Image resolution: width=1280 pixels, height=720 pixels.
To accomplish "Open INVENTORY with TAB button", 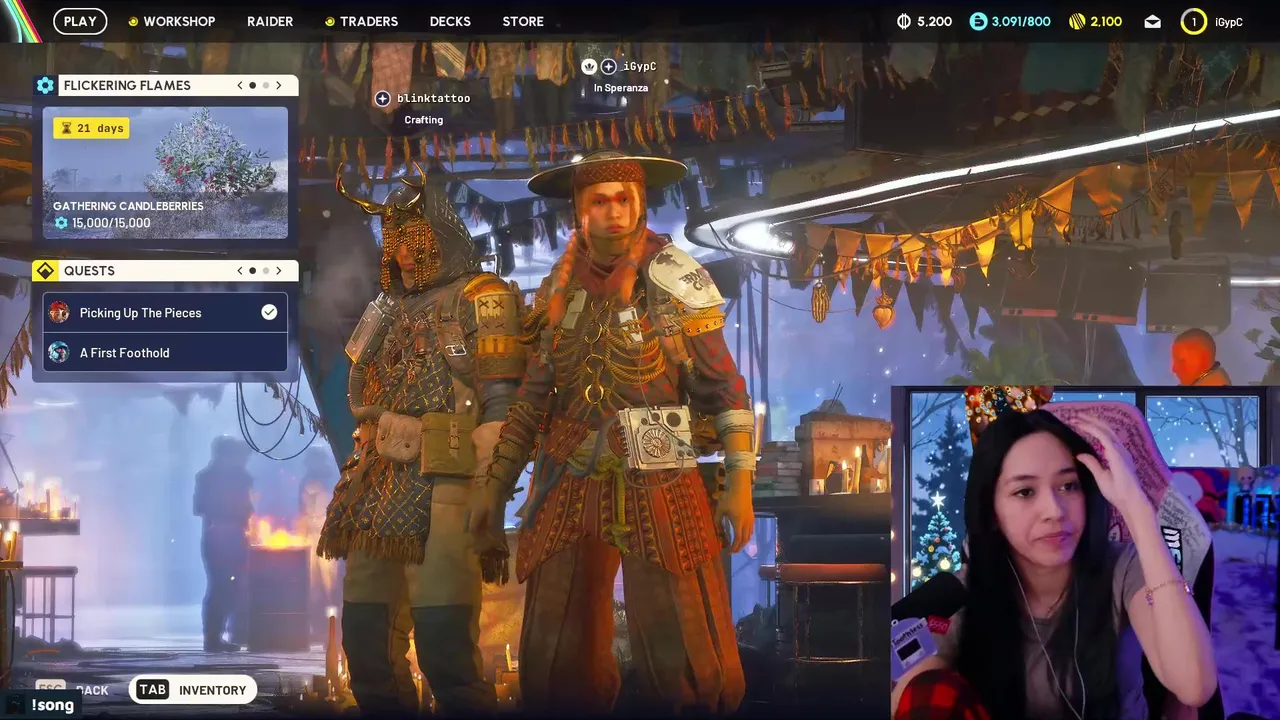I will pos(194,690).
